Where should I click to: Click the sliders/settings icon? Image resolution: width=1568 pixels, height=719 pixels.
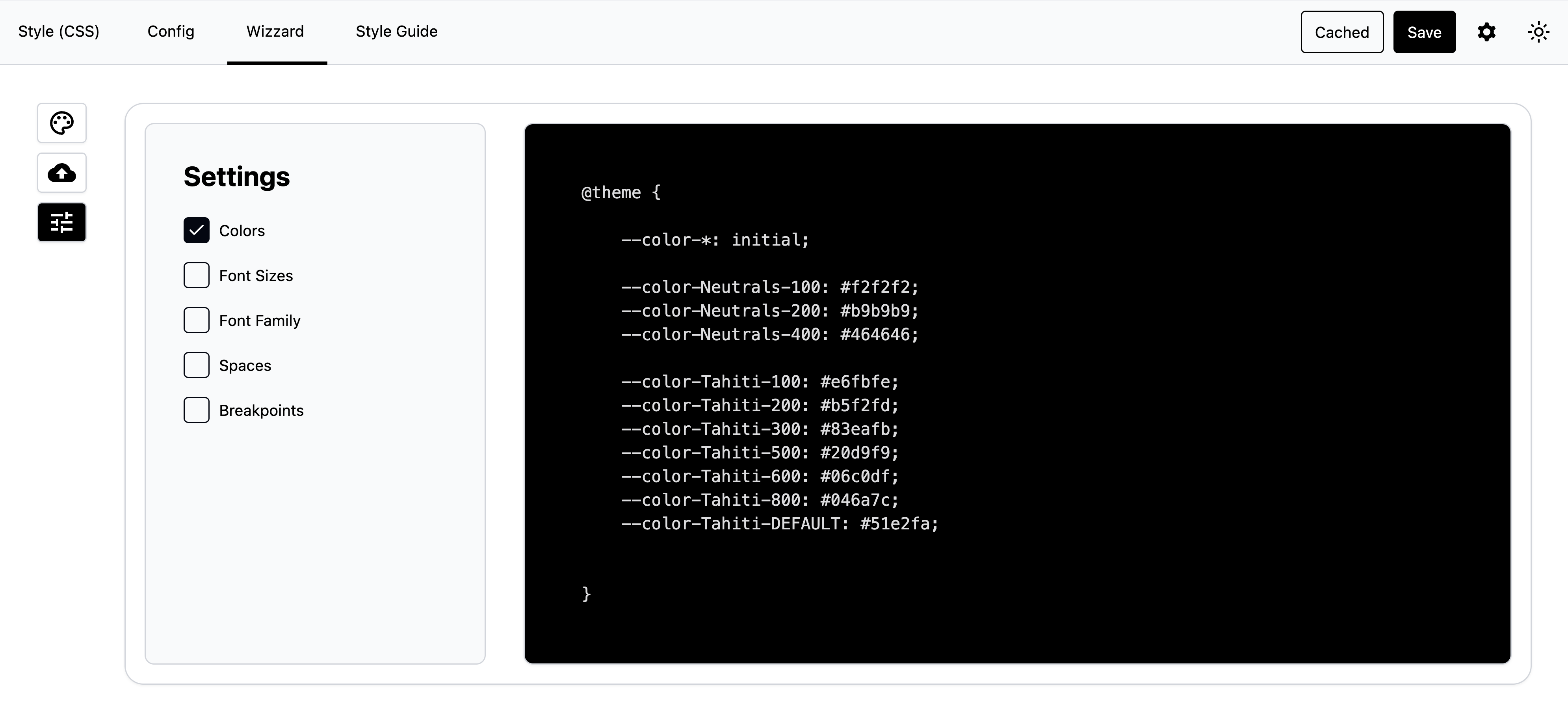[62, 222]
